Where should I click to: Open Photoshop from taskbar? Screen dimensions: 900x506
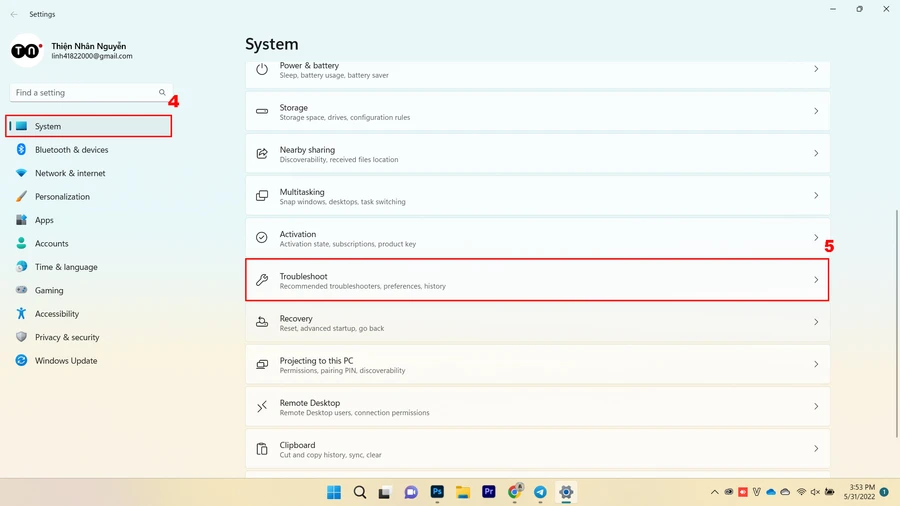coord(437,492)
